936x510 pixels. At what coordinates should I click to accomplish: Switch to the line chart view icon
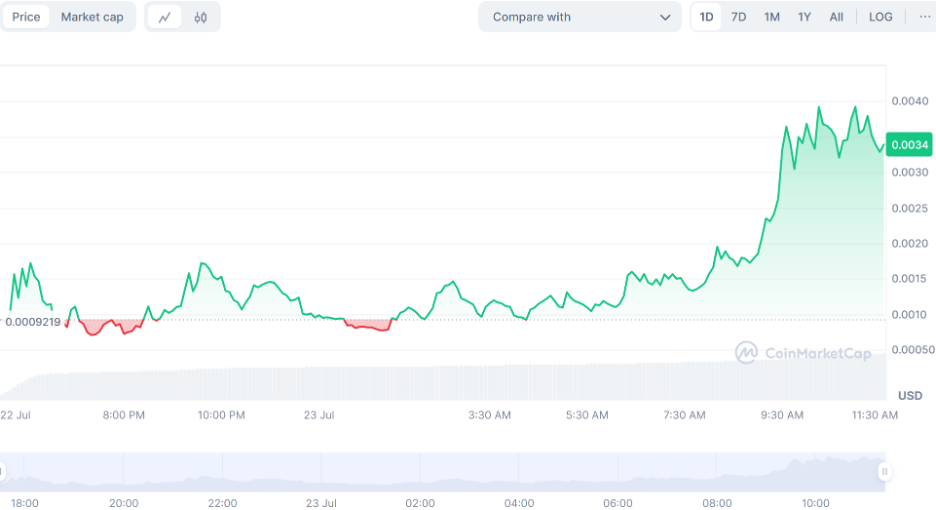[x=165, y=17]
